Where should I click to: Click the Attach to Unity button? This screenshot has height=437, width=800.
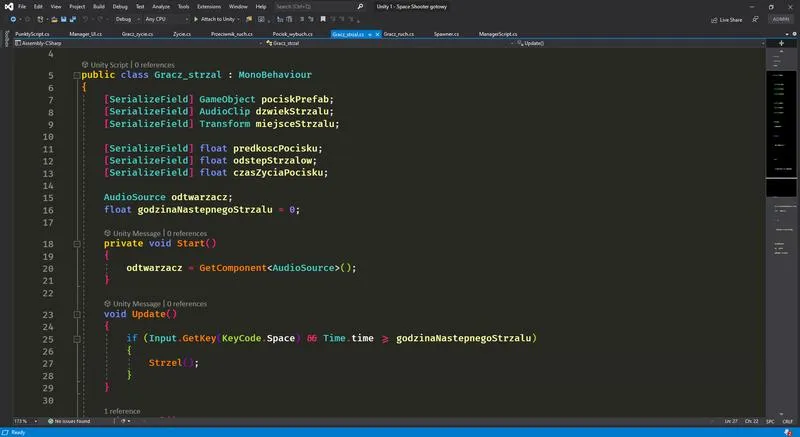pyautogui.click(x=214, y=19)
